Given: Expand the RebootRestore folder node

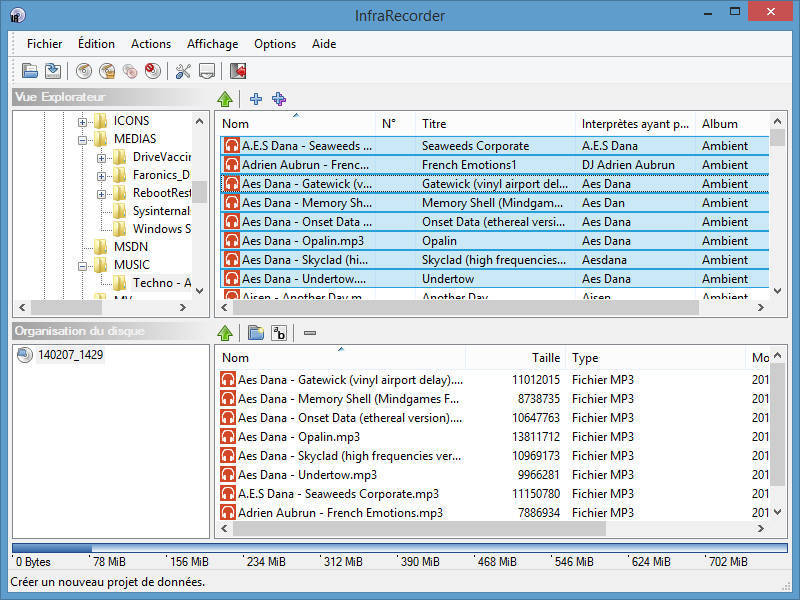Looking at the screenshot, I should pos(102,194).
